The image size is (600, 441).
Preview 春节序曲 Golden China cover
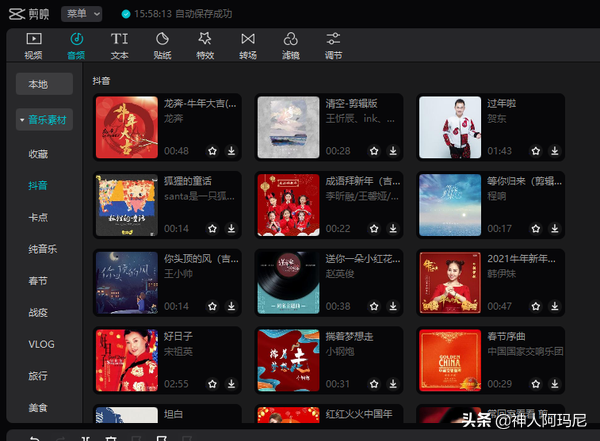(x=450, y=360)
